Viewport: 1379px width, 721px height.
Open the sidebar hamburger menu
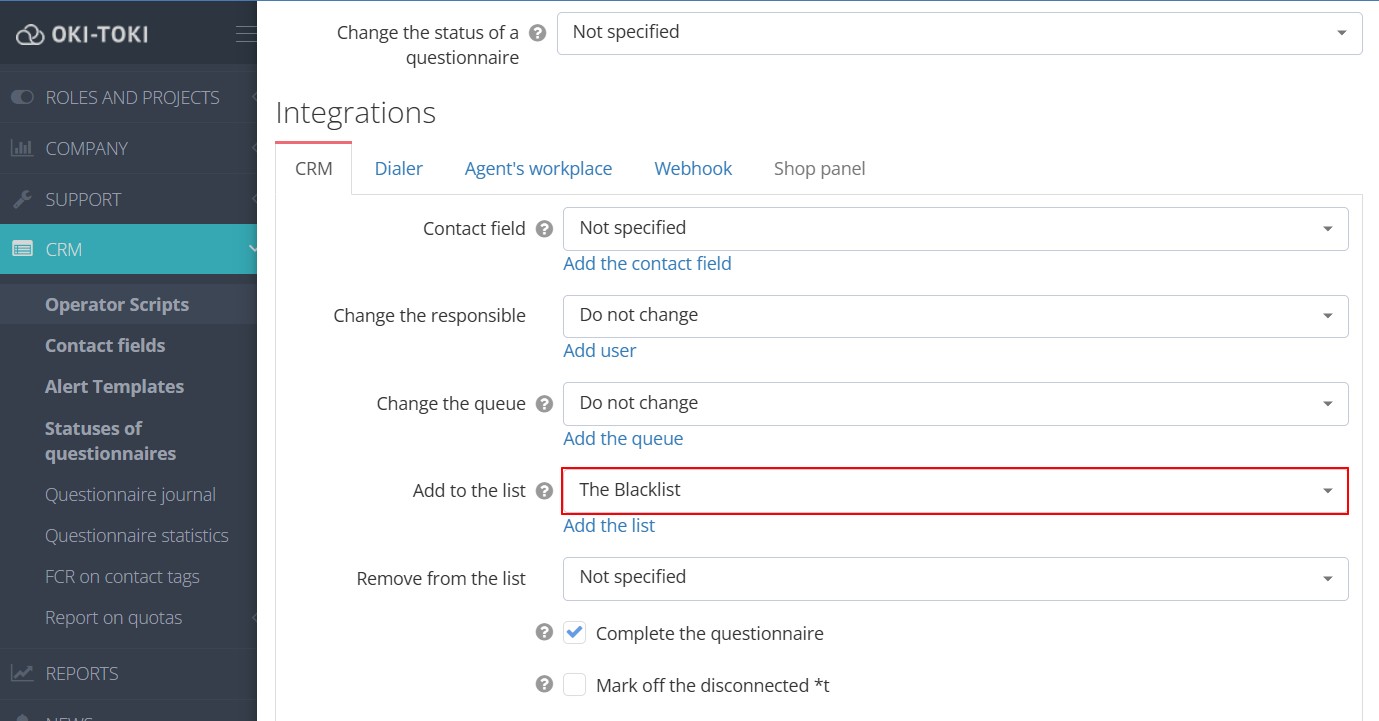(x=245, y=31)
